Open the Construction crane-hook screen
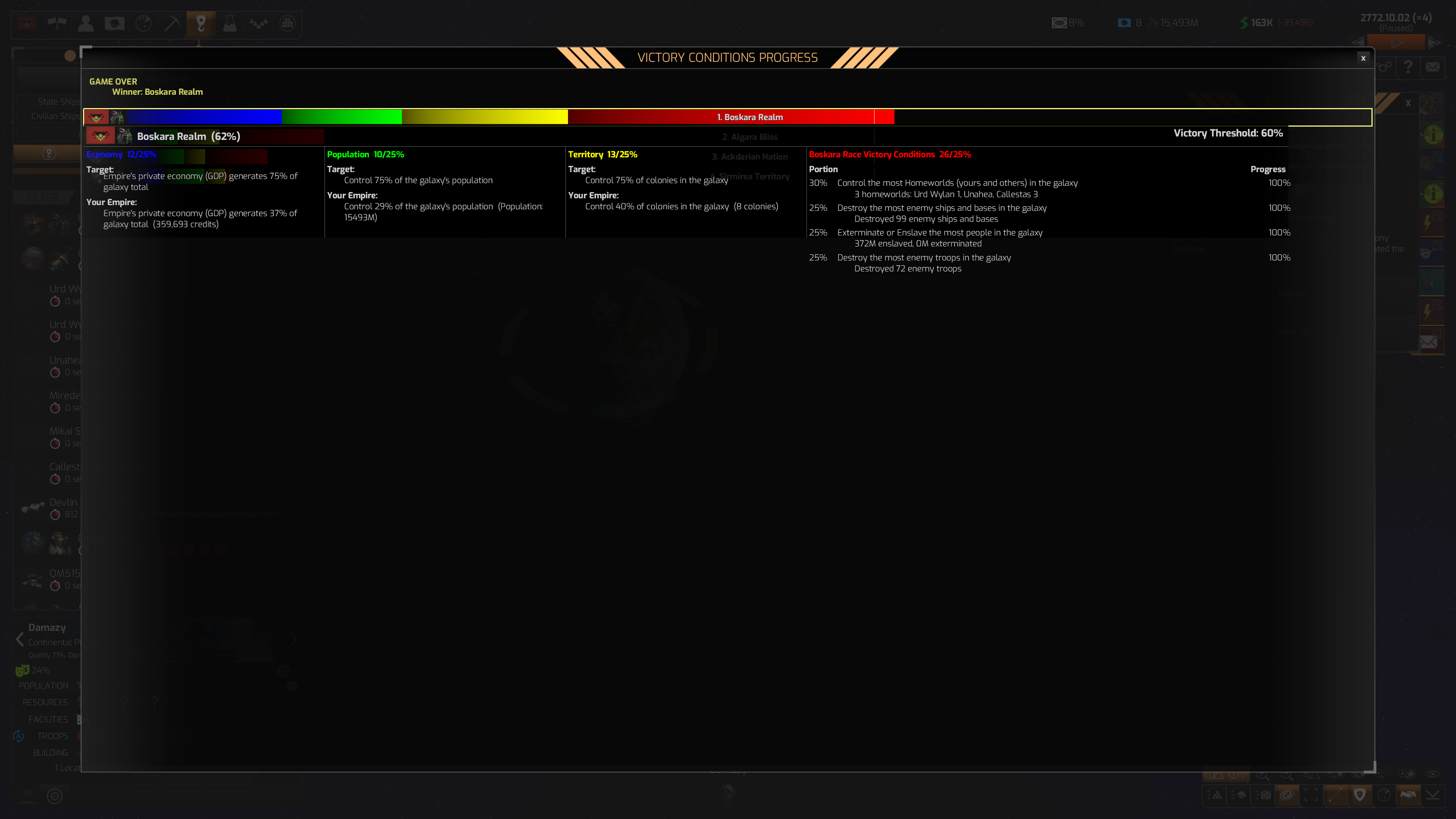 point(201,23)
